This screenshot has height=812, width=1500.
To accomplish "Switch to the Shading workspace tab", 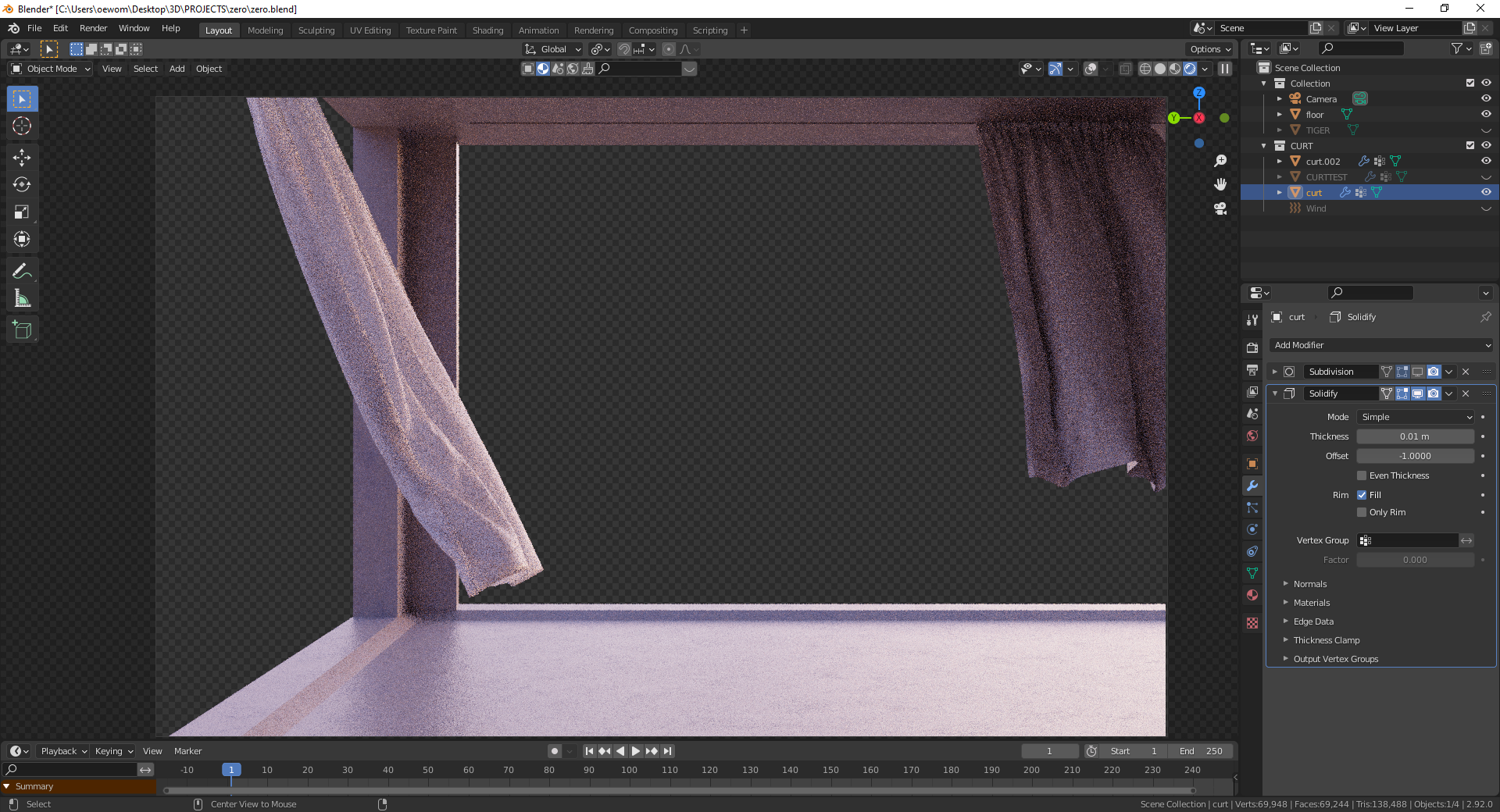I will pos(488,30).
